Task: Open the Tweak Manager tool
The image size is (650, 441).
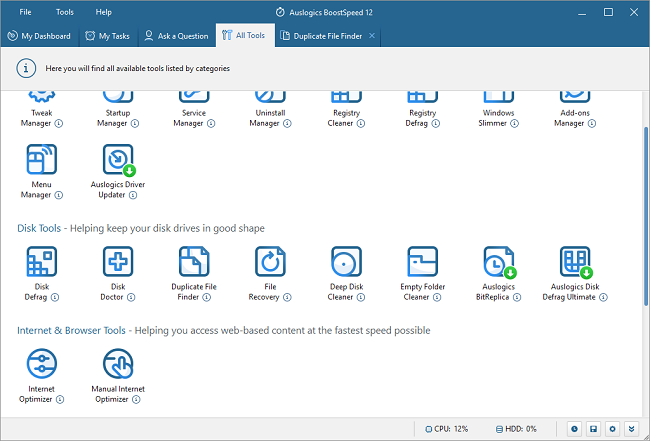Action: coord(41,97)
